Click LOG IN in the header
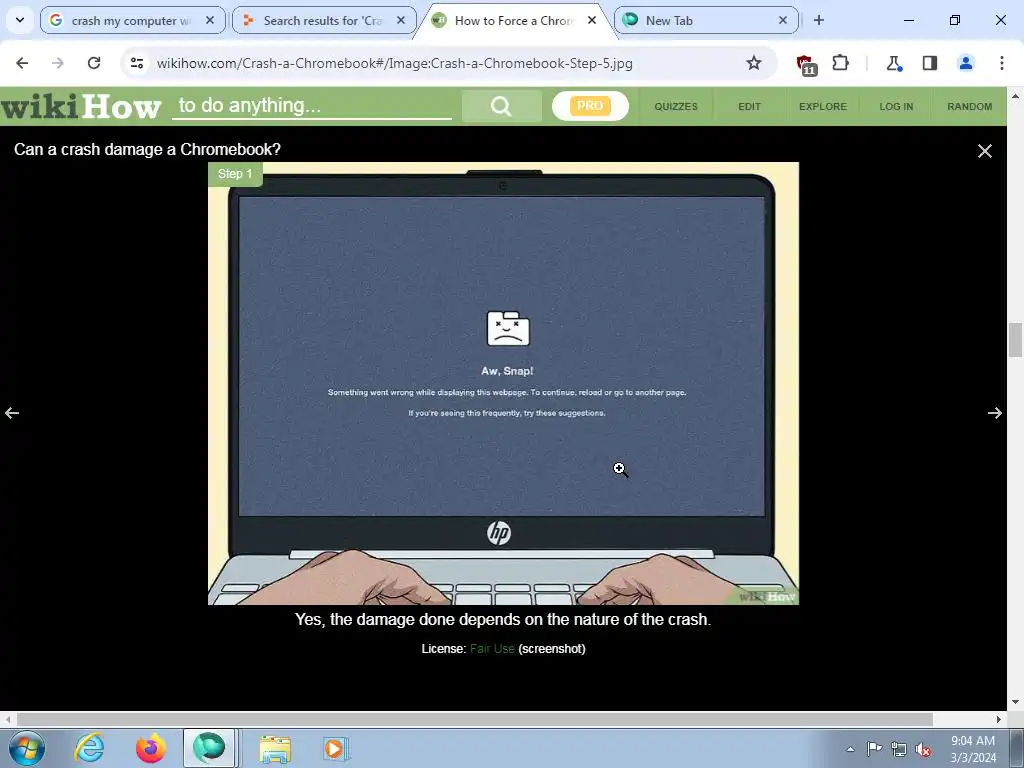The height and width of the screenshot is (768, 1024). click(x=896, y=106)
